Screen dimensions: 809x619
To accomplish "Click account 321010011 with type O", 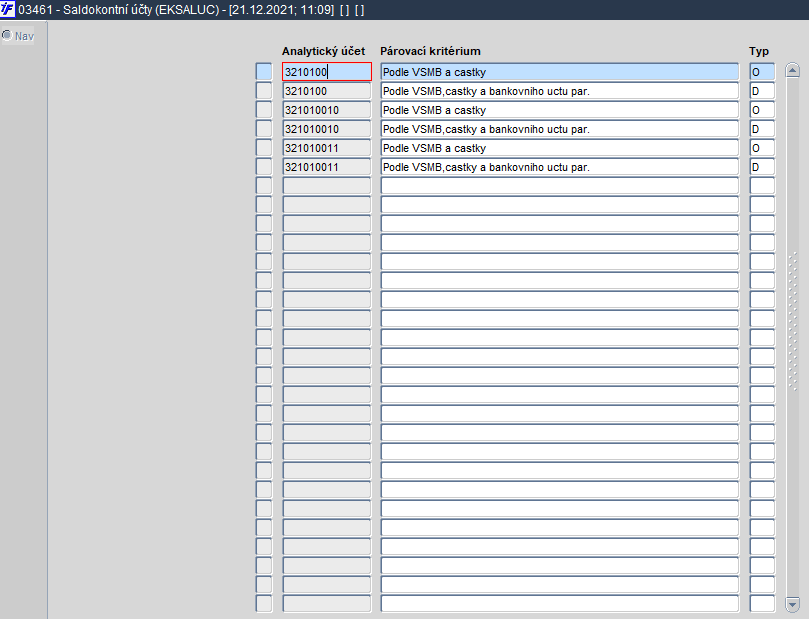I will click(327, 148).
